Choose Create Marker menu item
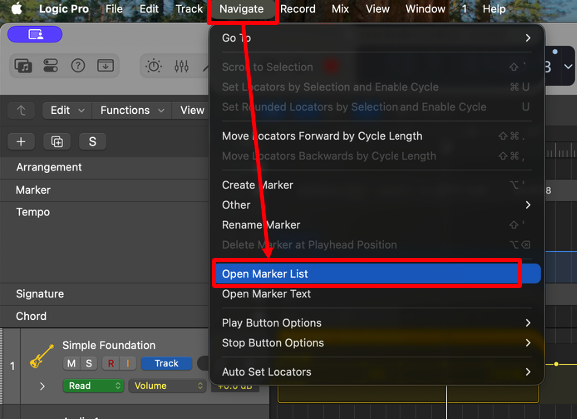Image resolution: width=577 pixels, height=419 pixels. click(376, 185)
